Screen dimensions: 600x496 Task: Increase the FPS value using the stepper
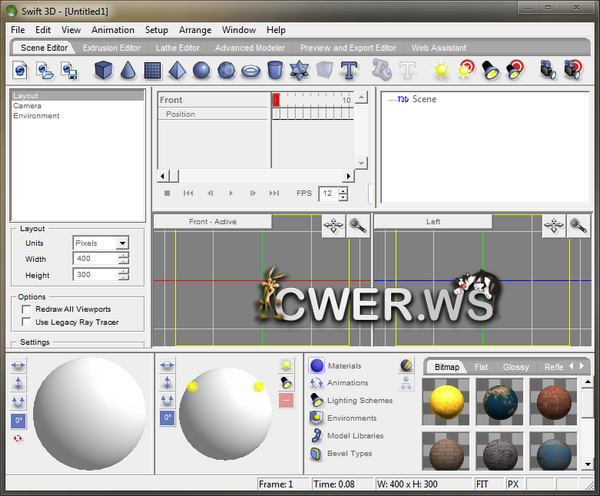[343, 190]
